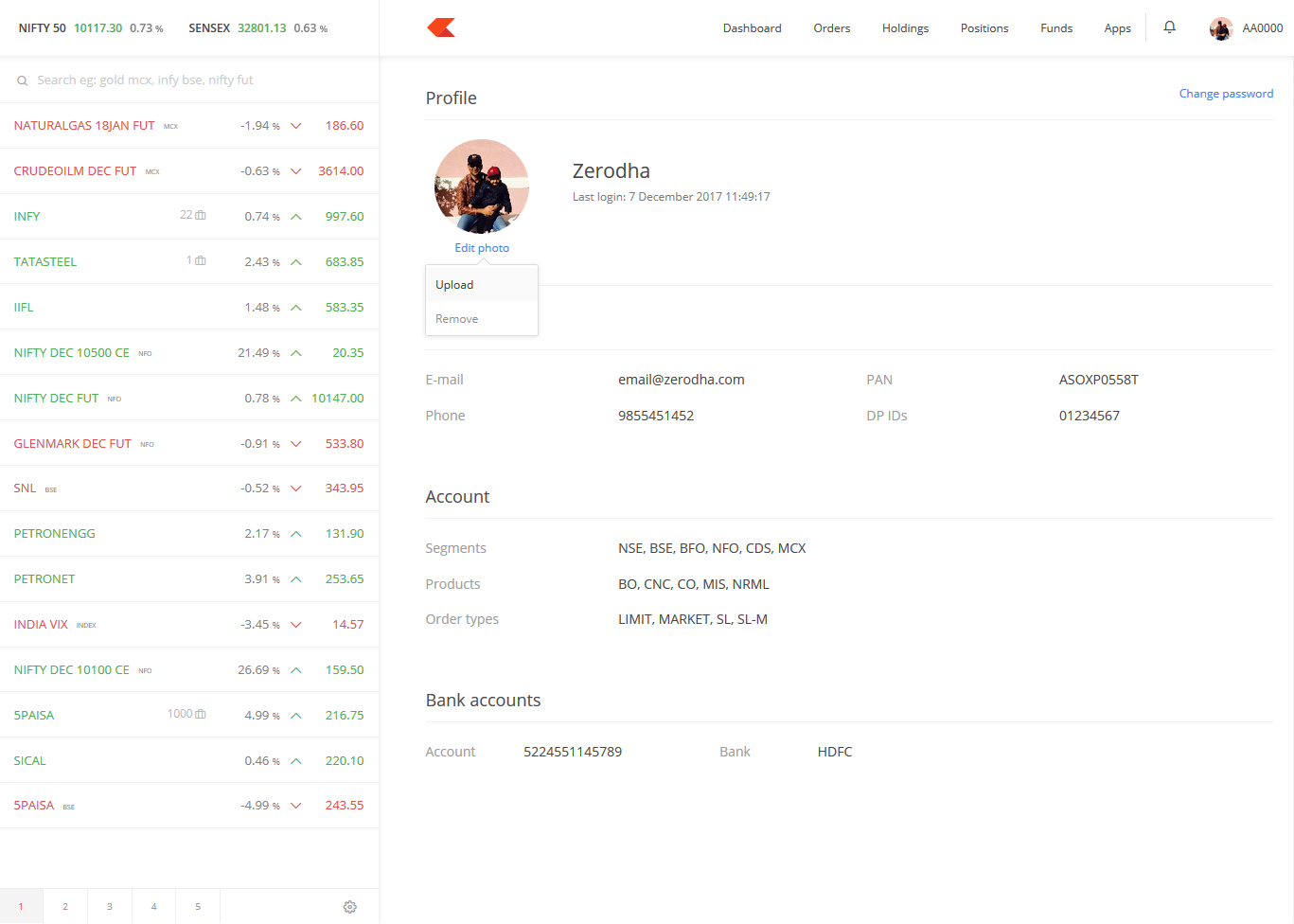The image size is (1294, 924).
Task: Click TATASTEEL up arrow indicator
Action: point(296,262)
